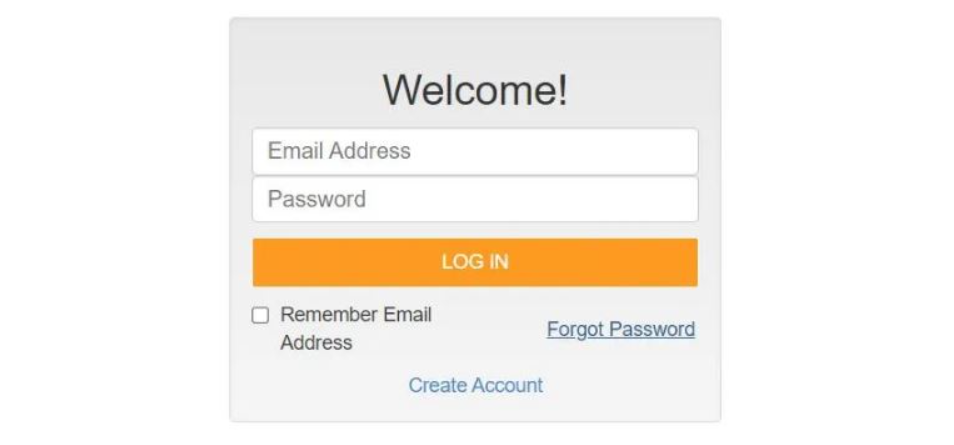Focus the Password input field

475,200
